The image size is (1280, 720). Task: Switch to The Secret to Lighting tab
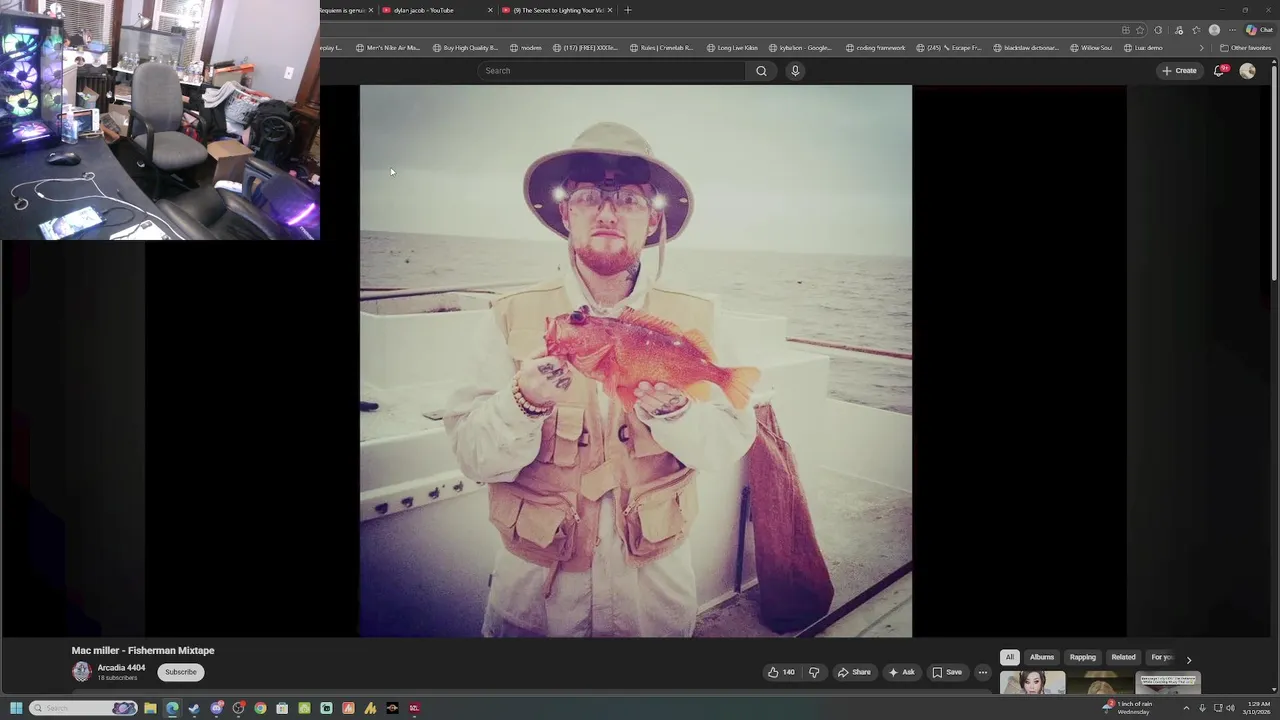(557, 10)
